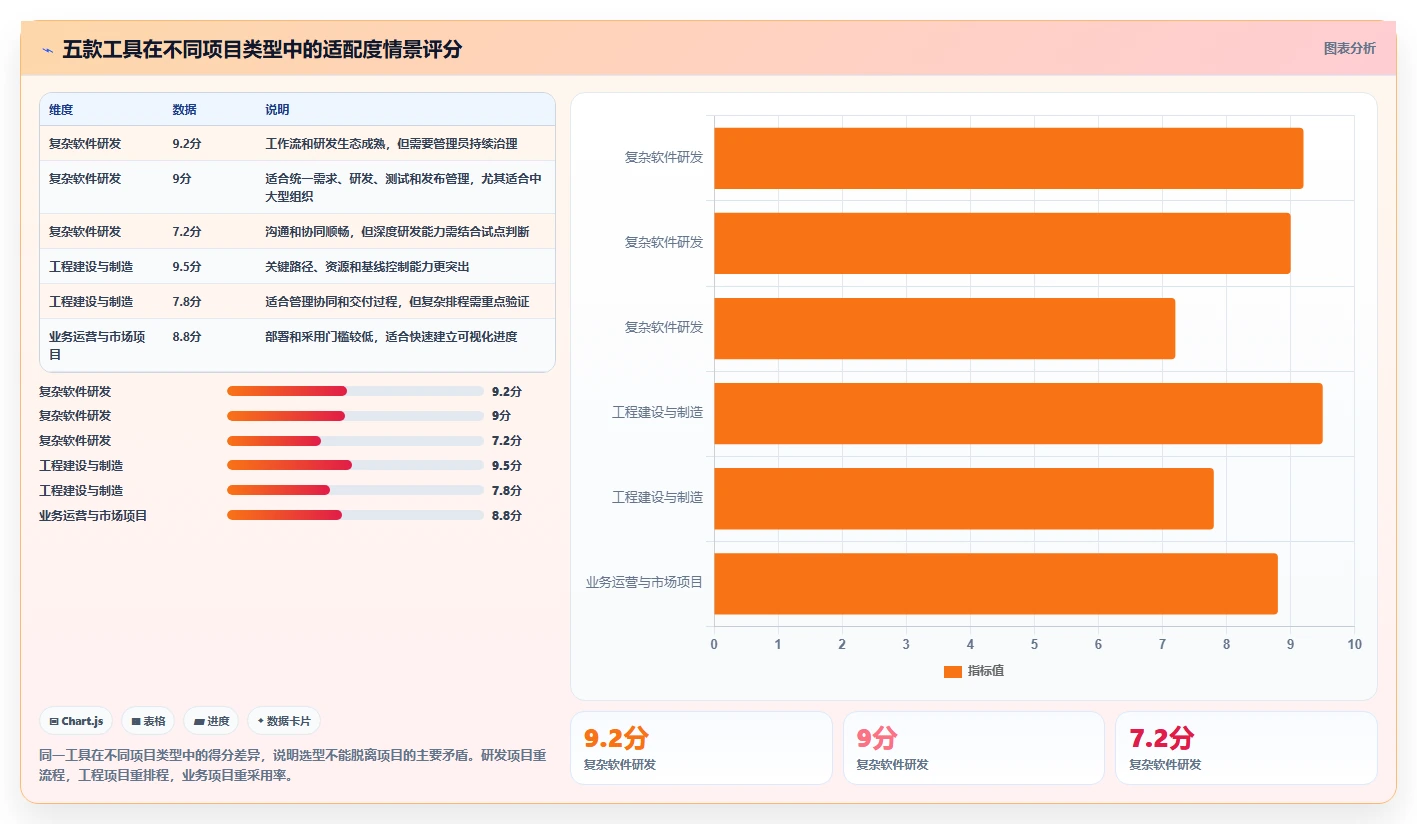Image resolution: width=1417 pixels, height=824 pixels.
Task: Click the 业务运营与市场项目 progress row label
Action: [x=93, y=515]
